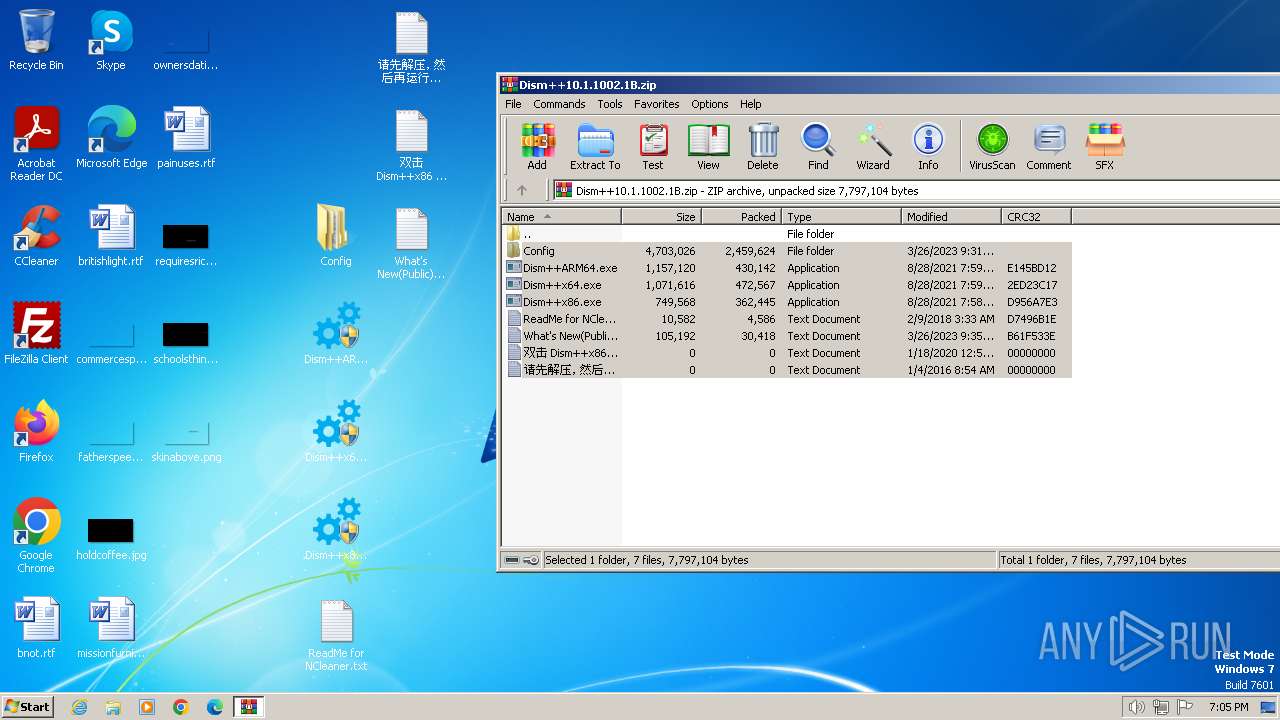This screenshot has width=1280, height=720.
Task: Select Google Chrome desktop shortcut
Action: pos(36,536)
